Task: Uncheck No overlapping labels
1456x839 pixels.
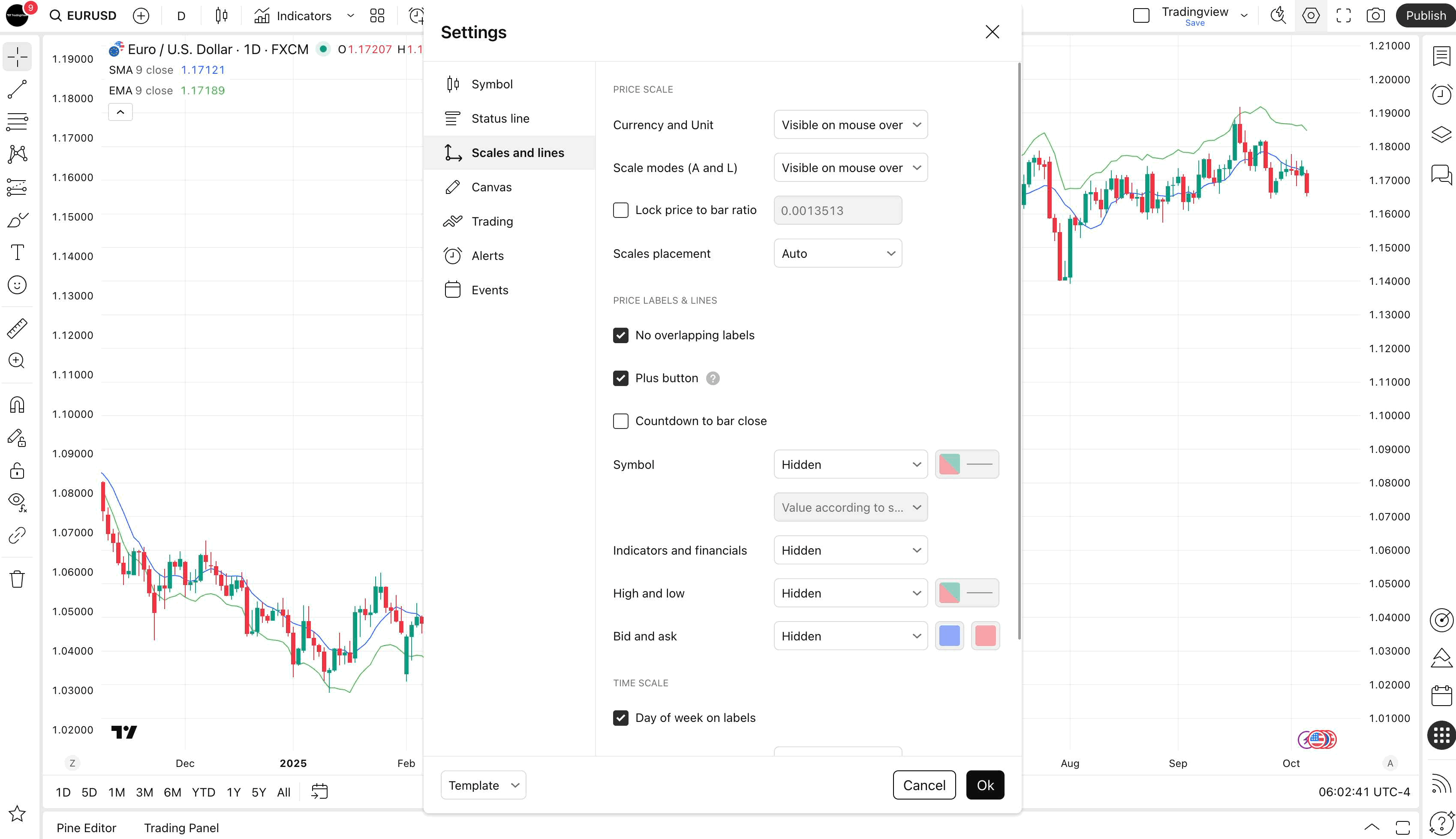Action: 620,335
